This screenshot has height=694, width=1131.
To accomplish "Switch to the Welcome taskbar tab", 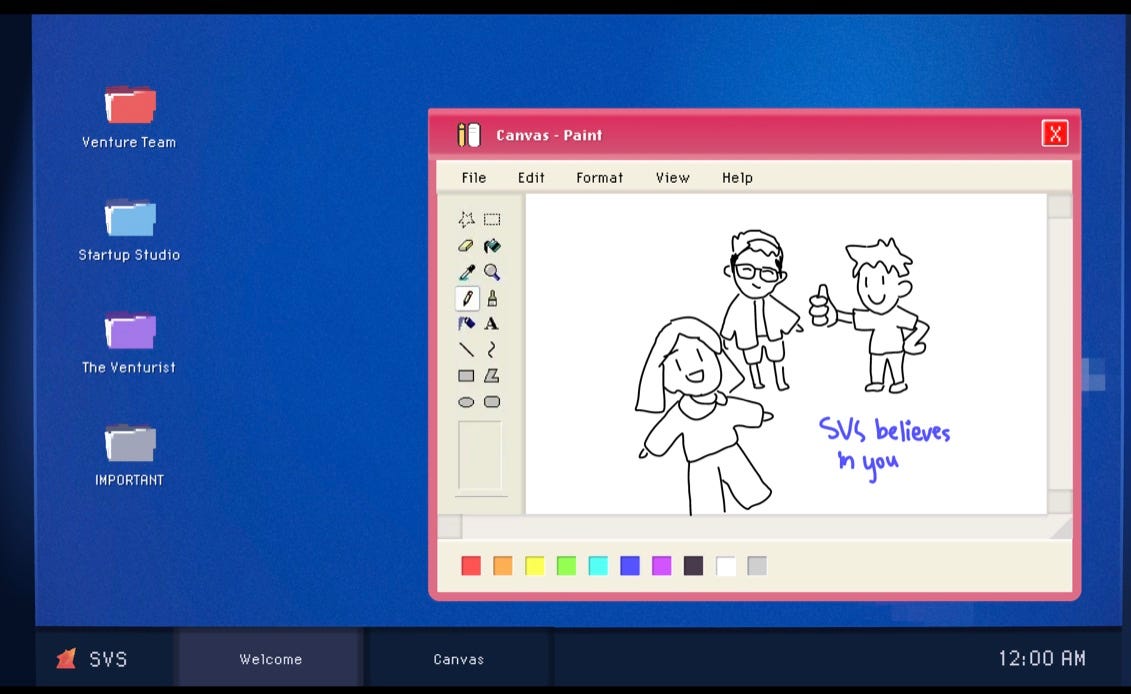I will pyautogui.click(x=270, y=658).
